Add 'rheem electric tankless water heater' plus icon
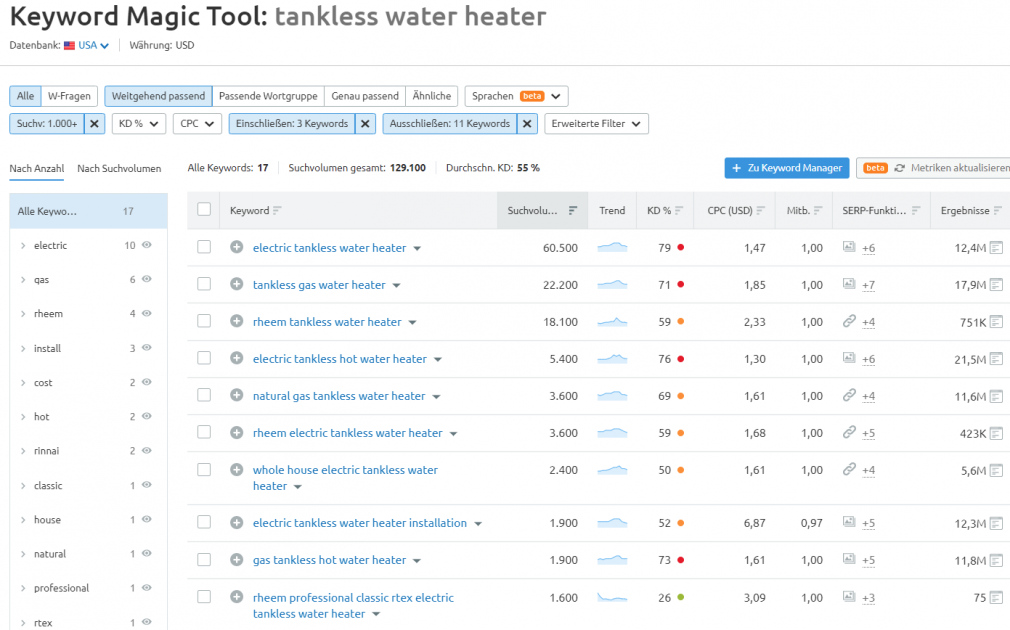 [236, 432]
